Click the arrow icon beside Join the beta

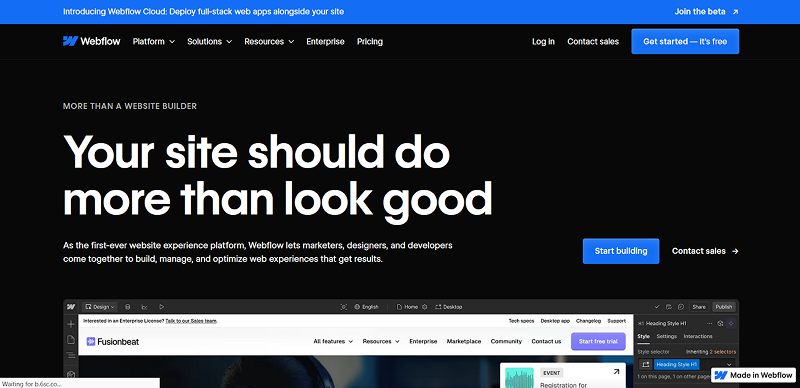[x=735, y=12]
